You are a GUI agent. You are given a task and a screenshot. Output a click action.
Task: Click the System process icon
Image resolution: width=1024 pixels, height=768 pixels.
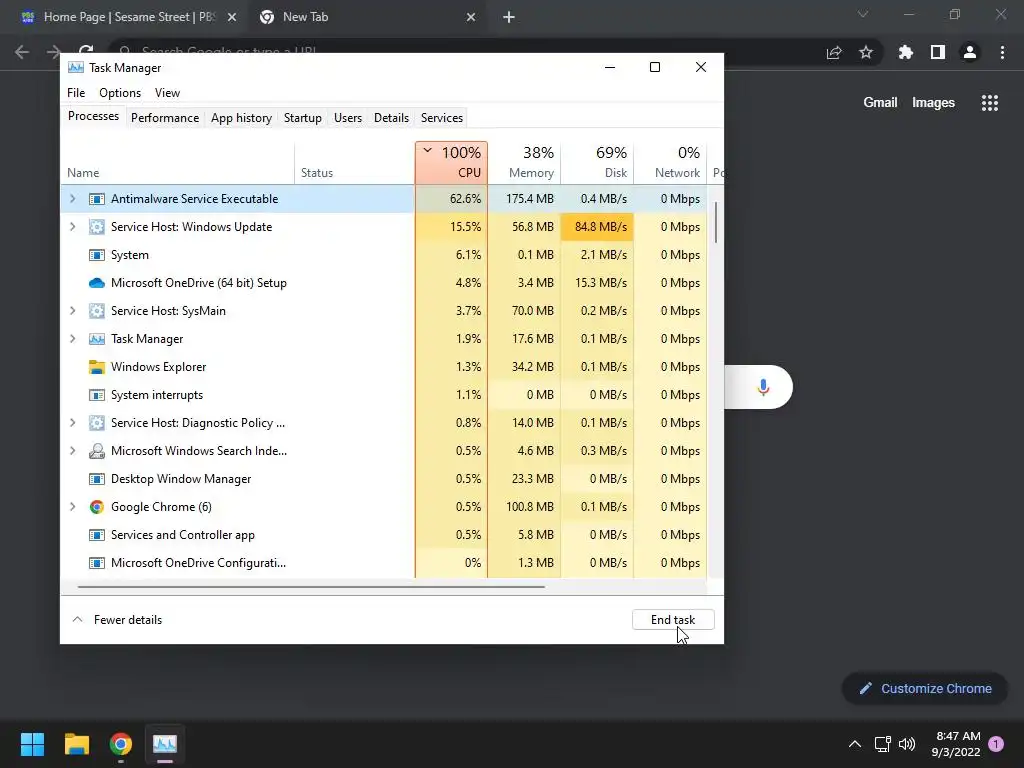click(97, 255)
